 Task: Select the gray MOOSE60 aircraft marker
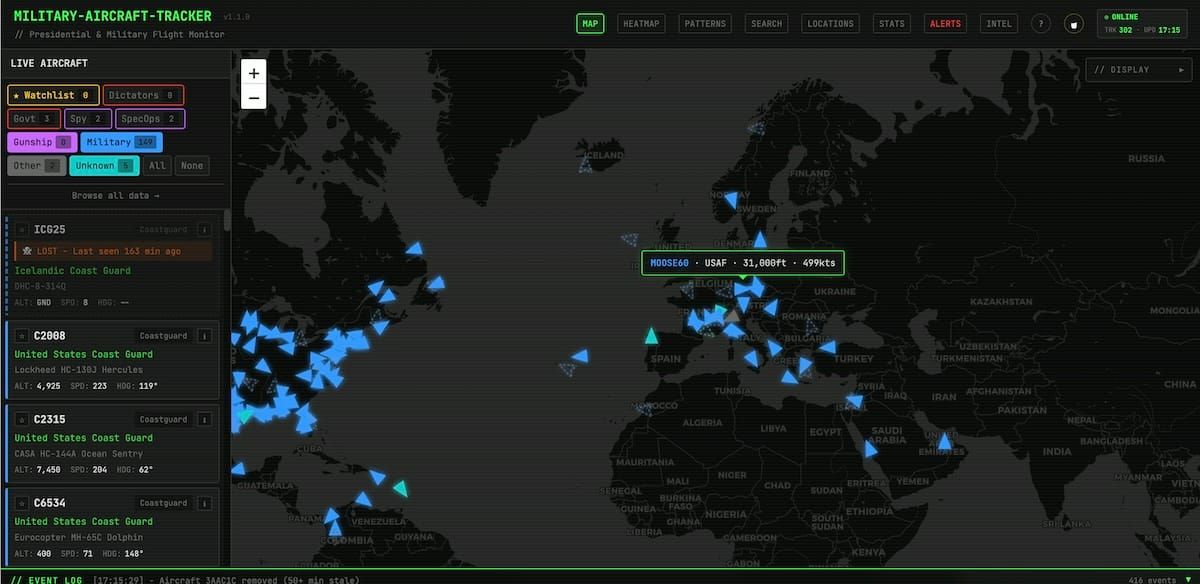point(733,315)
